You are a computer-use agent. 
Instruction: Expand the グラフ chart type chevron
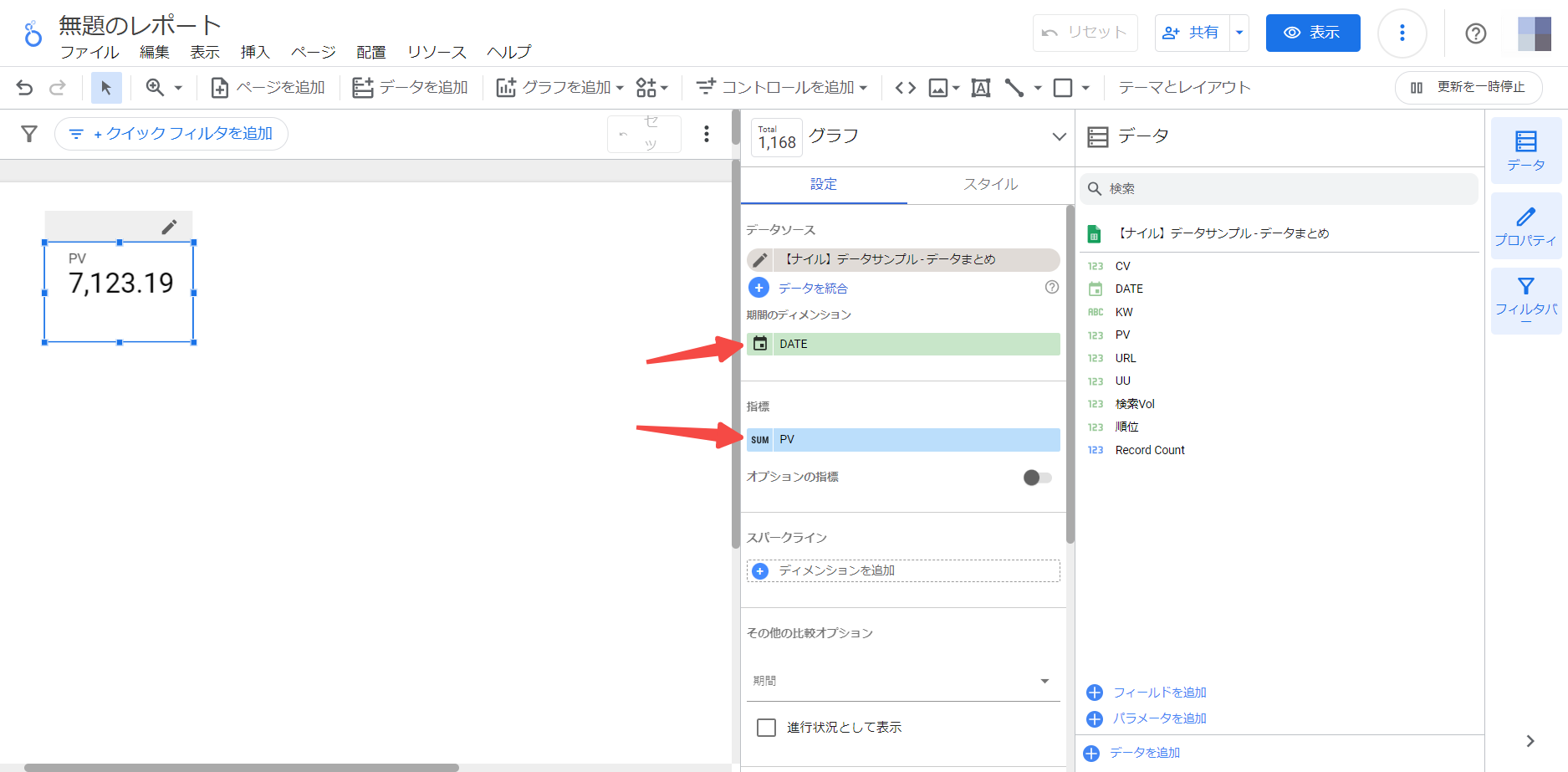coord(1059,136)
